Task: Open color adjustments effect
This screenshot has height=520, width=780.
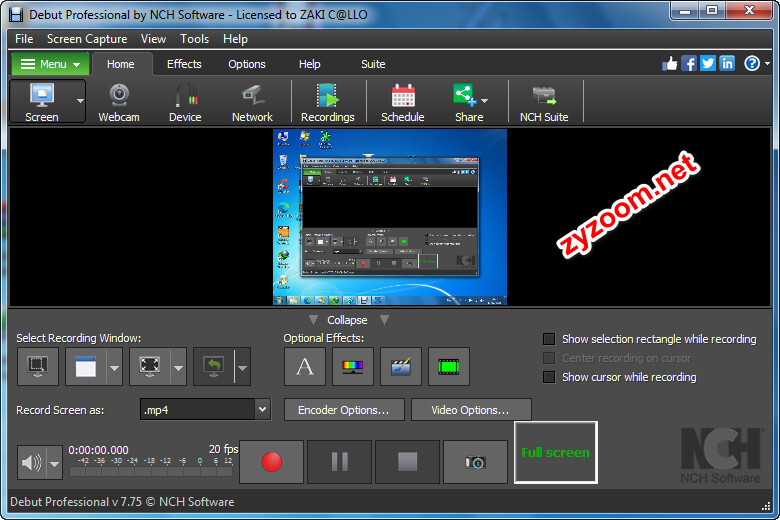Action: click(353, 367)
